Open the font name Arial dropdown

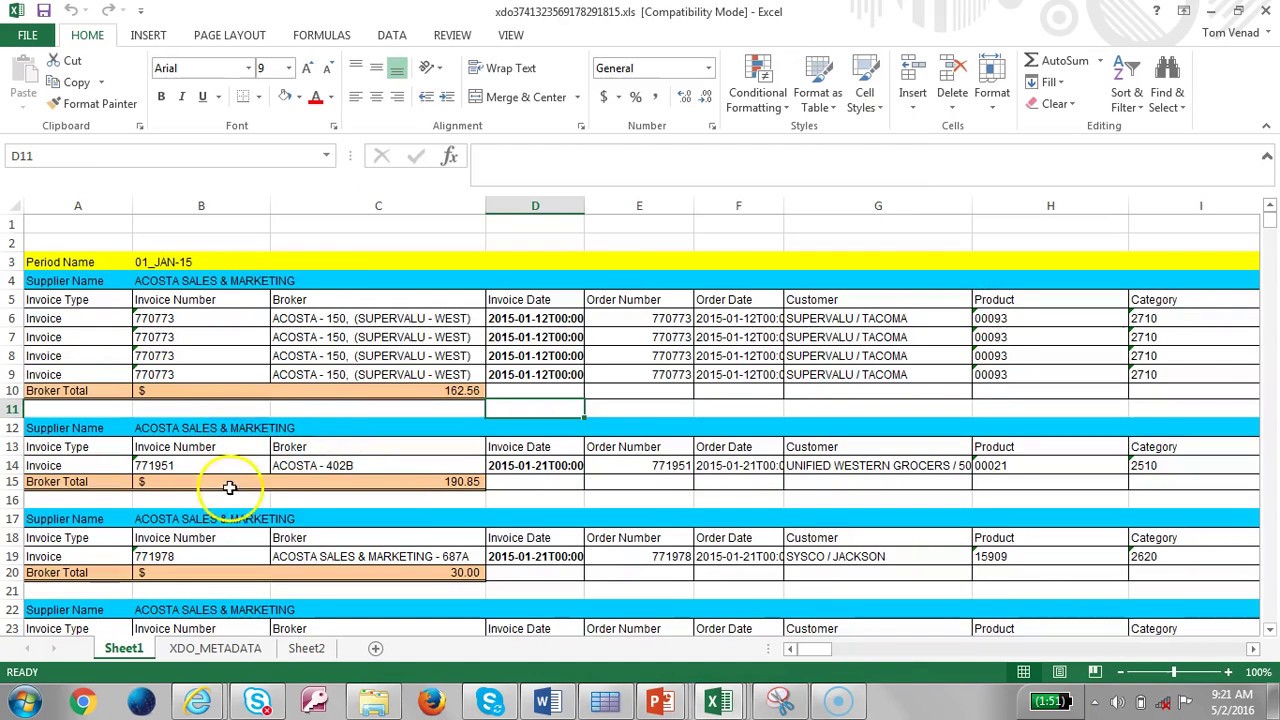[248, 68]
